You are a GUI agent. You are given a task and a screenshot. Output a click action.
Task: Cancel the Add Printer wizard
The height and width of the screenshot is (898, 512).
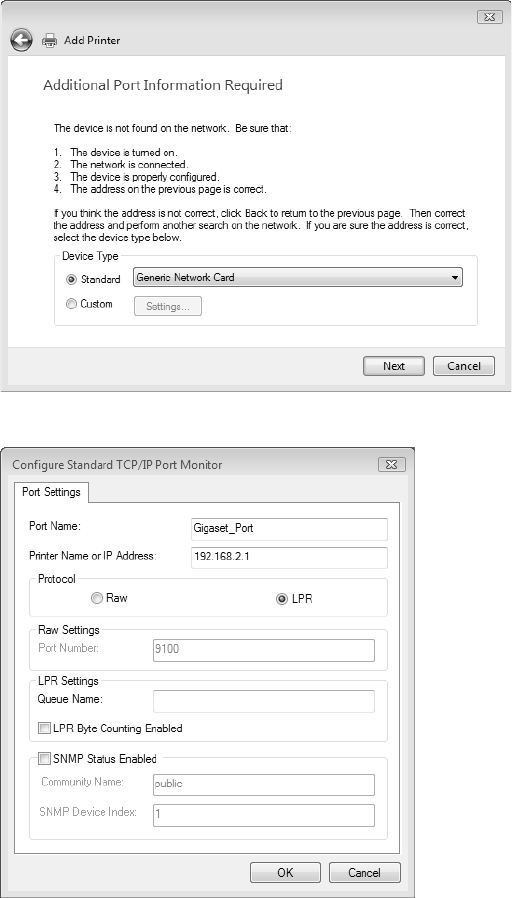(x=464, y=366)
